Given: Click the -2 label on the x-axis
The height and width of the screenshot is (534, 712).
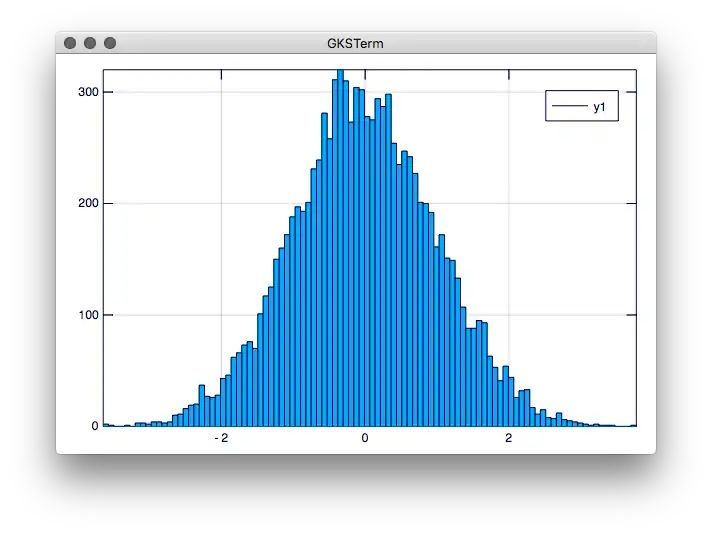Looking at the screenshot, I should tap(221, 438).
